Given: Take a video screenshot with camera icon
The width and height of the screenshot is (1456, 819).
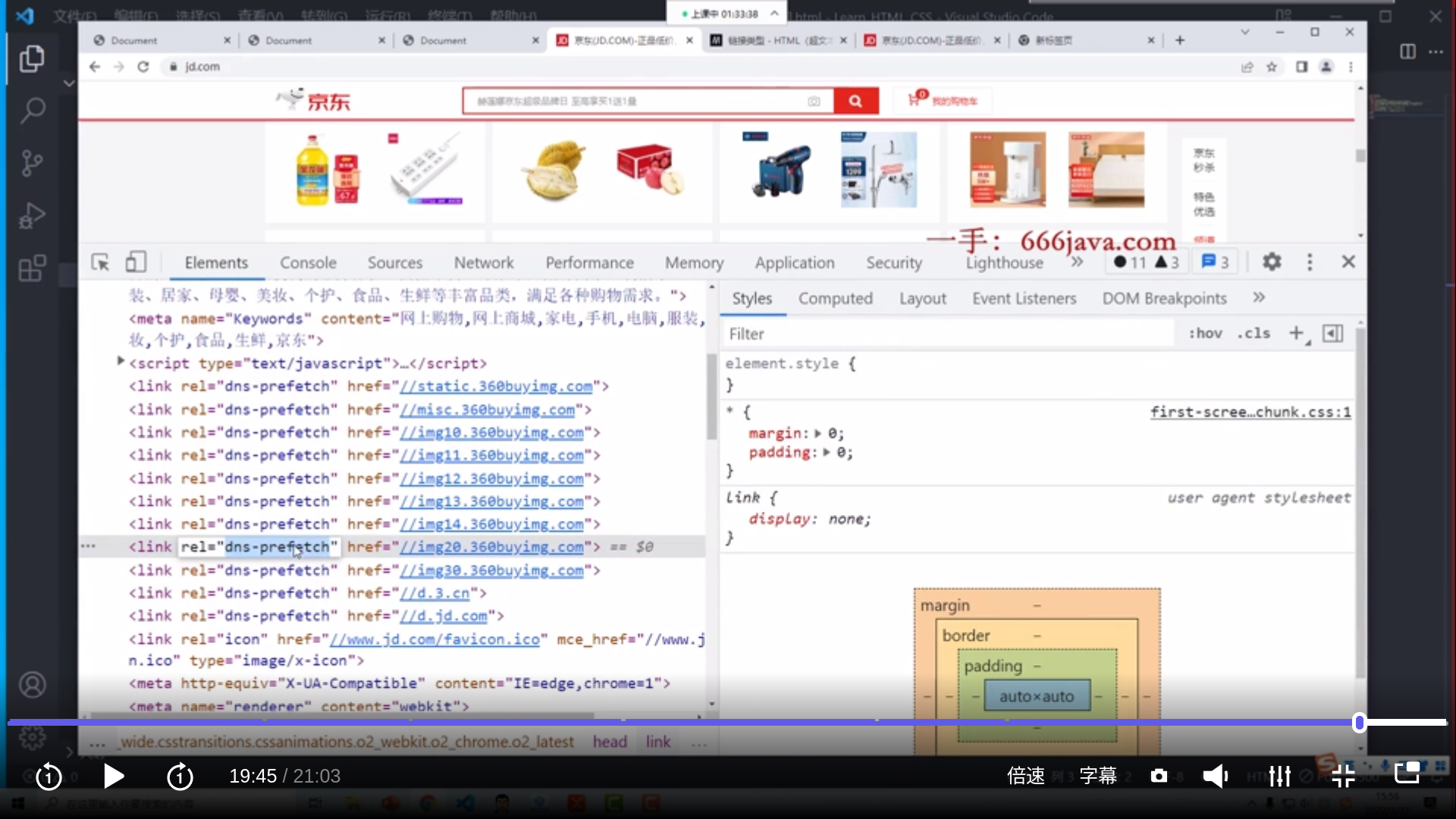Looking at the screenshot, I should (1159, 776).
